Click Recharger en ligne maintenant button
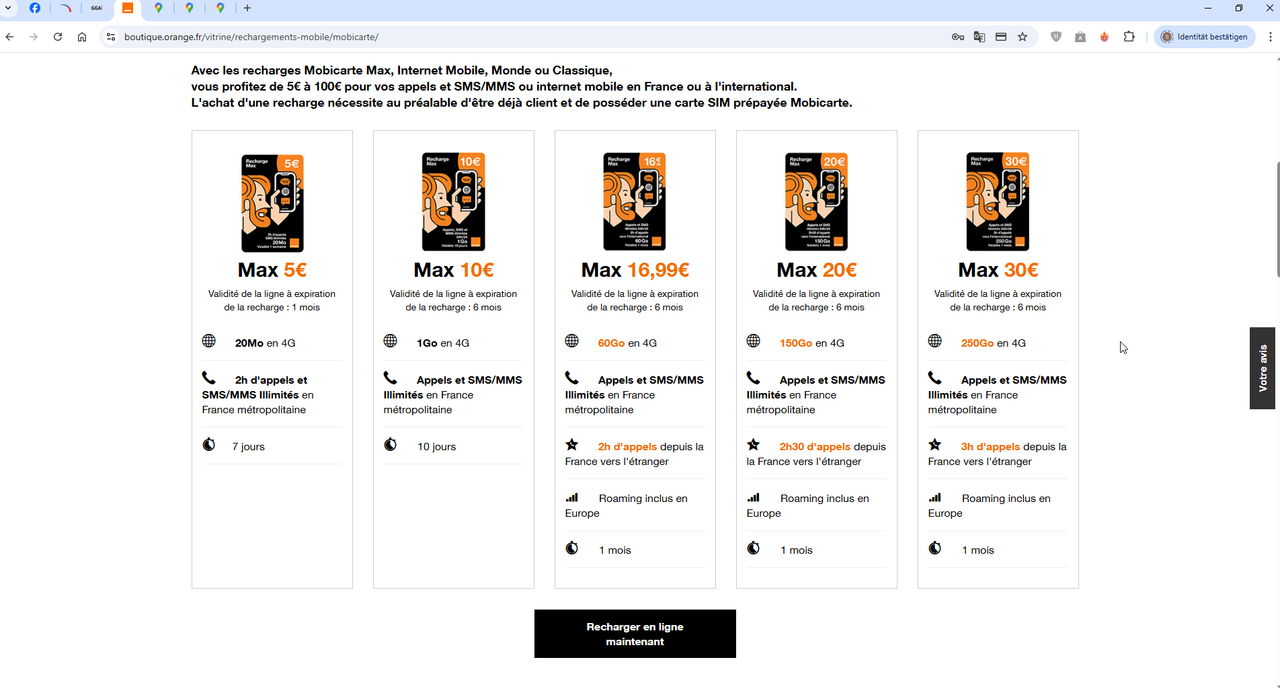The width and height of the screenshot is (1280, 688). [x=635, y=634]
